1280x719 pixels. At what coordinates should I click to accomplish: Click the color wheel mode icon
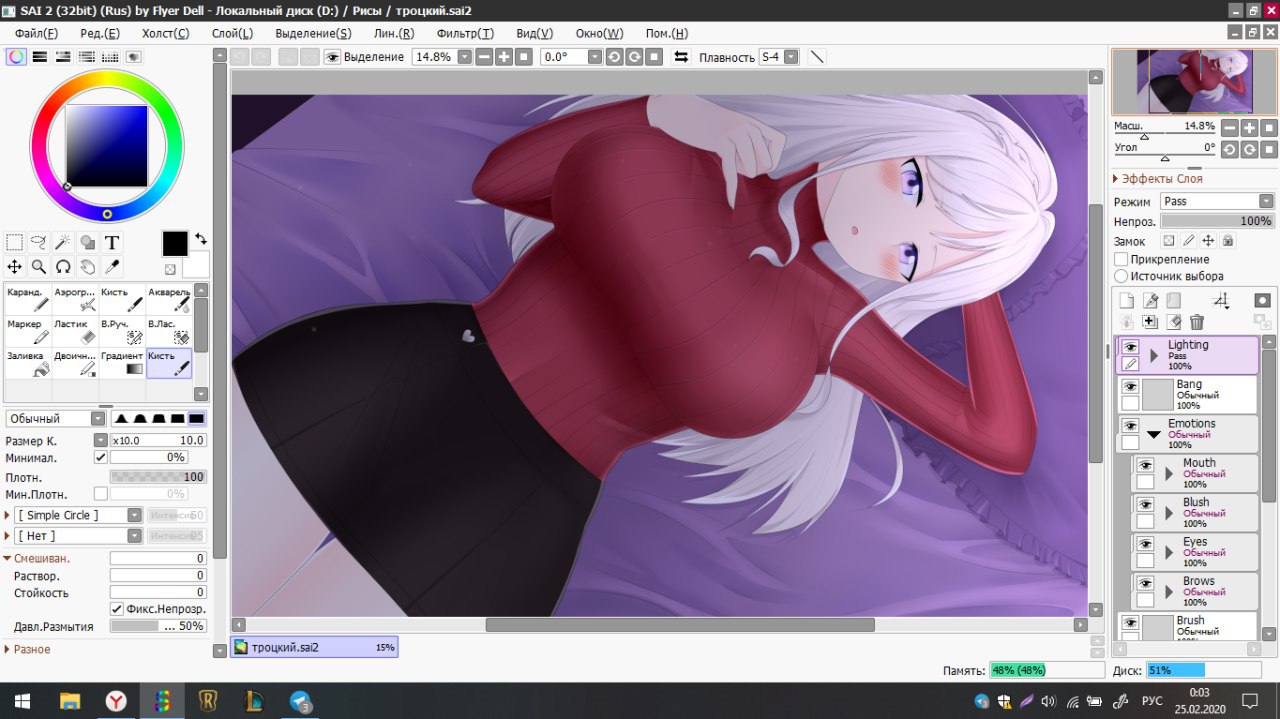(16, 57)
